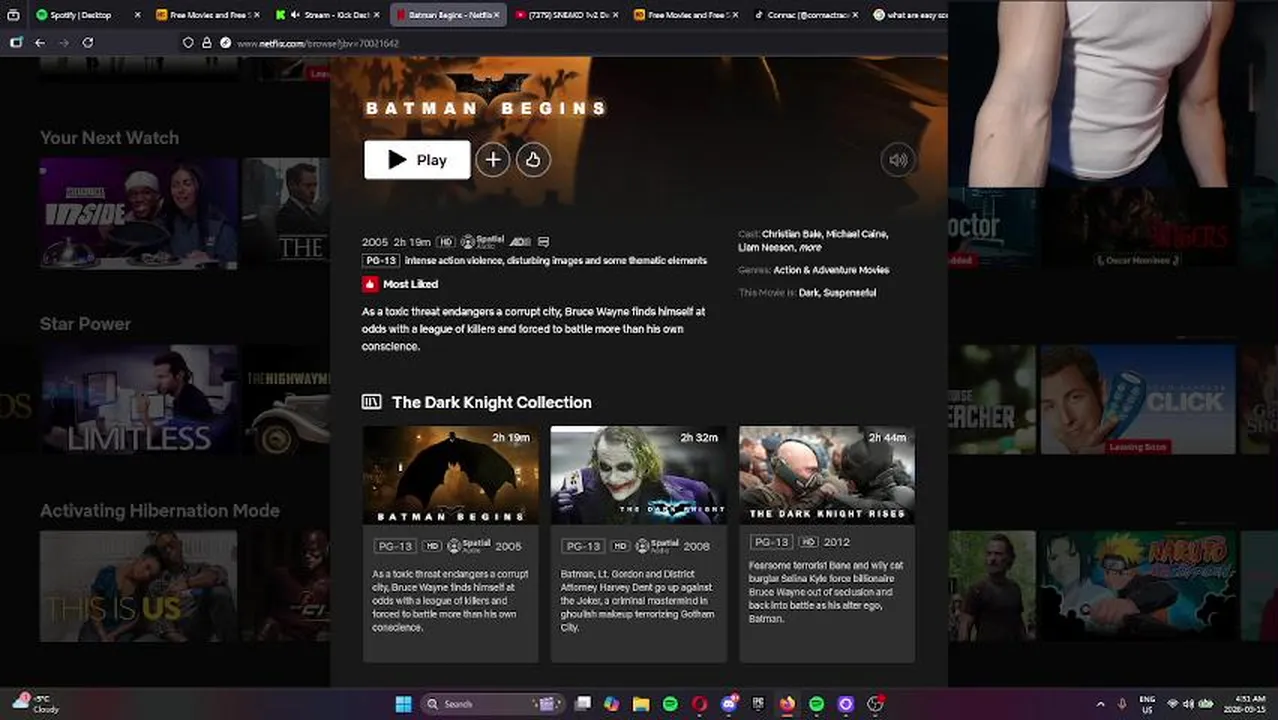Toggle the trailer sound speaker icon
The height and width of the screenshot is (720, 1278).
[x=898, y=160]
